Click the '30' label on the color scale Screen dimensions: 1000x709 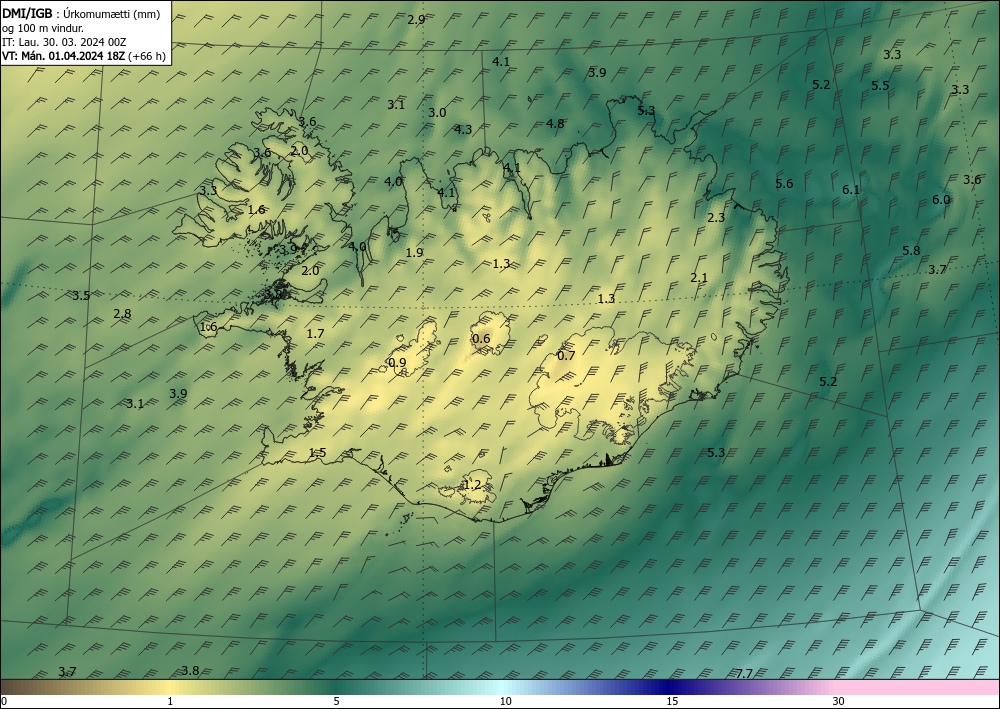[x=839, y=702]
